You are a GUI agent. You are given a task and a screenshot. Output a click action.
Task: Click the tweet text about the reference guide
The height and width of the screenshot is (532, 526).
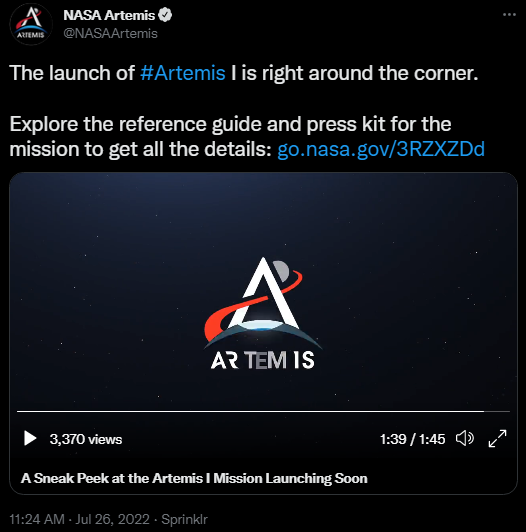tap(247, 136)
